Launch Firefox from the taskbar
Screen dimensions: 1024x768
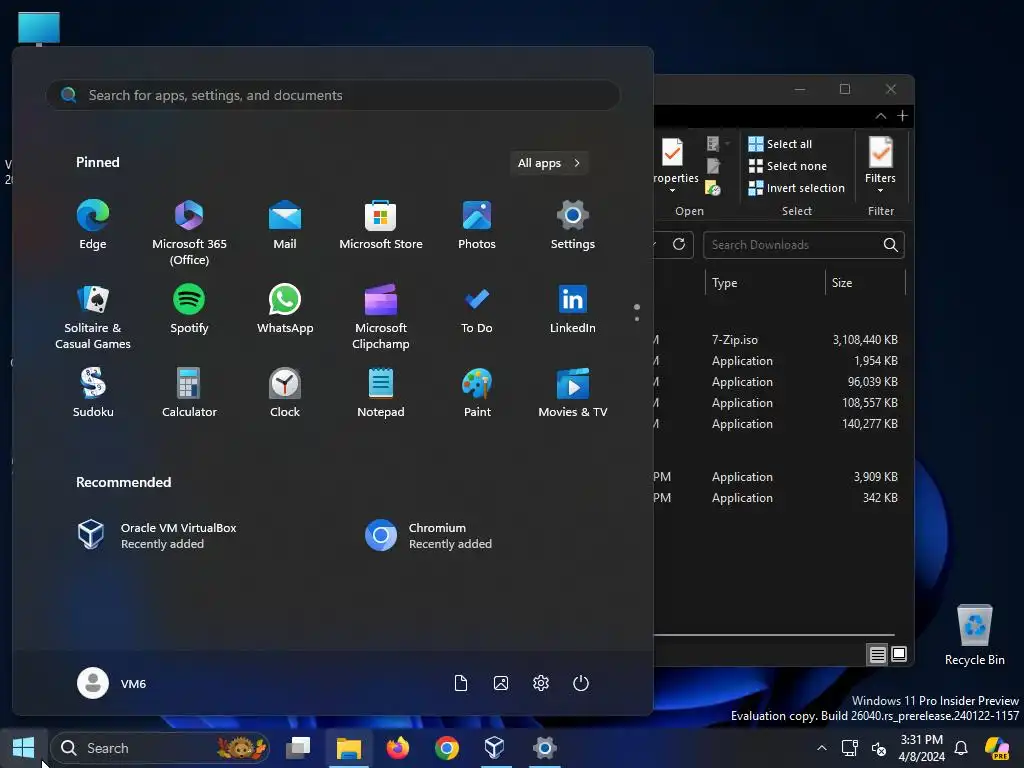pos(398,748)
